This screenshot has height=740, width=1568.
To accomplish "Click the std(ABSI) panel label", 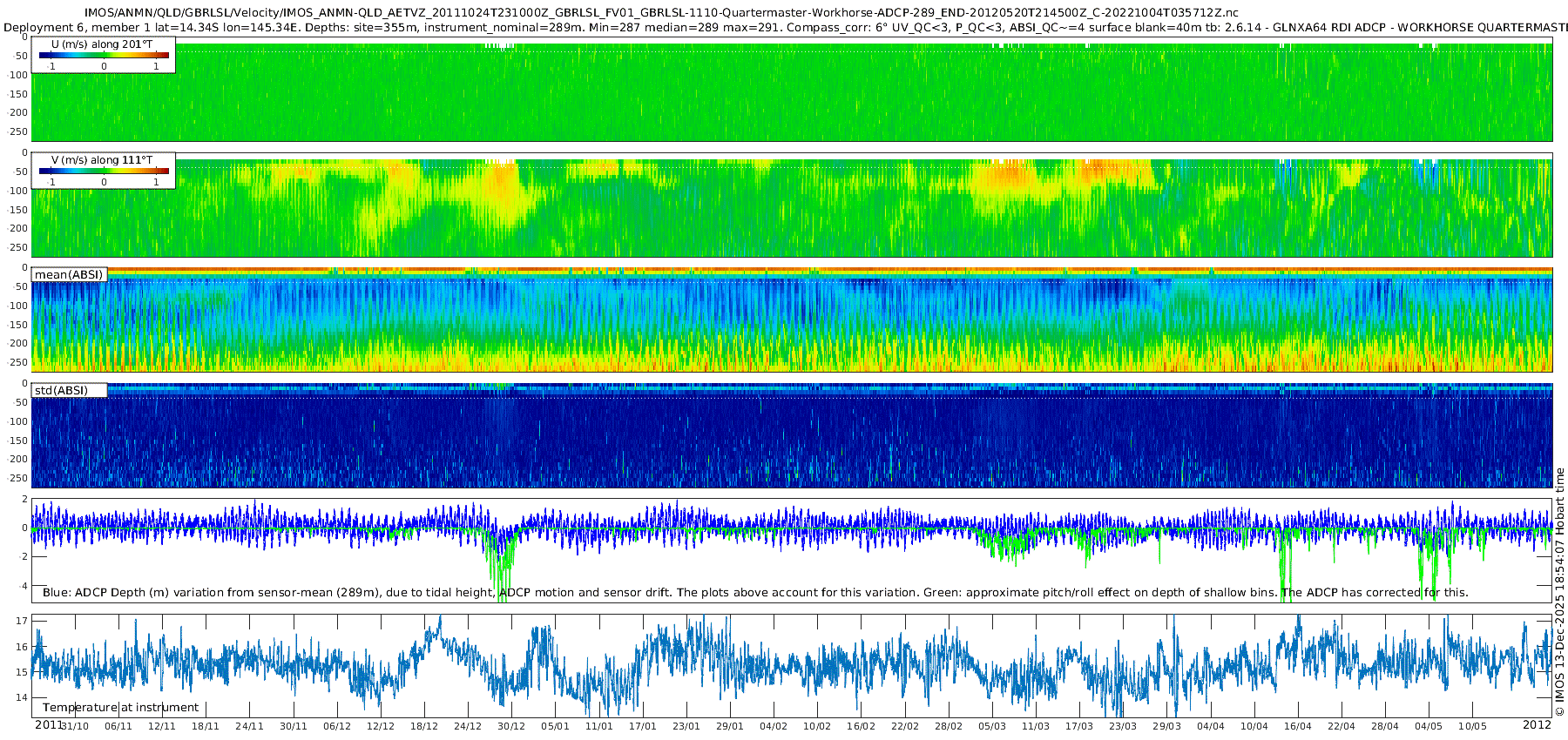I will [x=61, y=390].
